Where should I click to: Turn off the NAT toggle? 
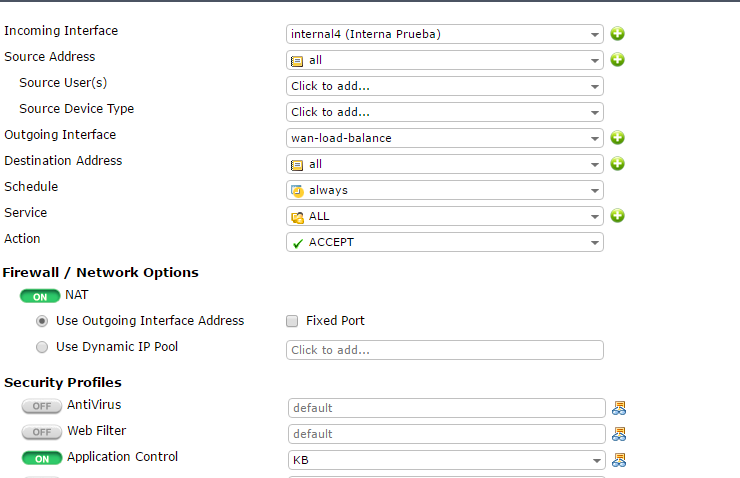(x=40, y=297)
